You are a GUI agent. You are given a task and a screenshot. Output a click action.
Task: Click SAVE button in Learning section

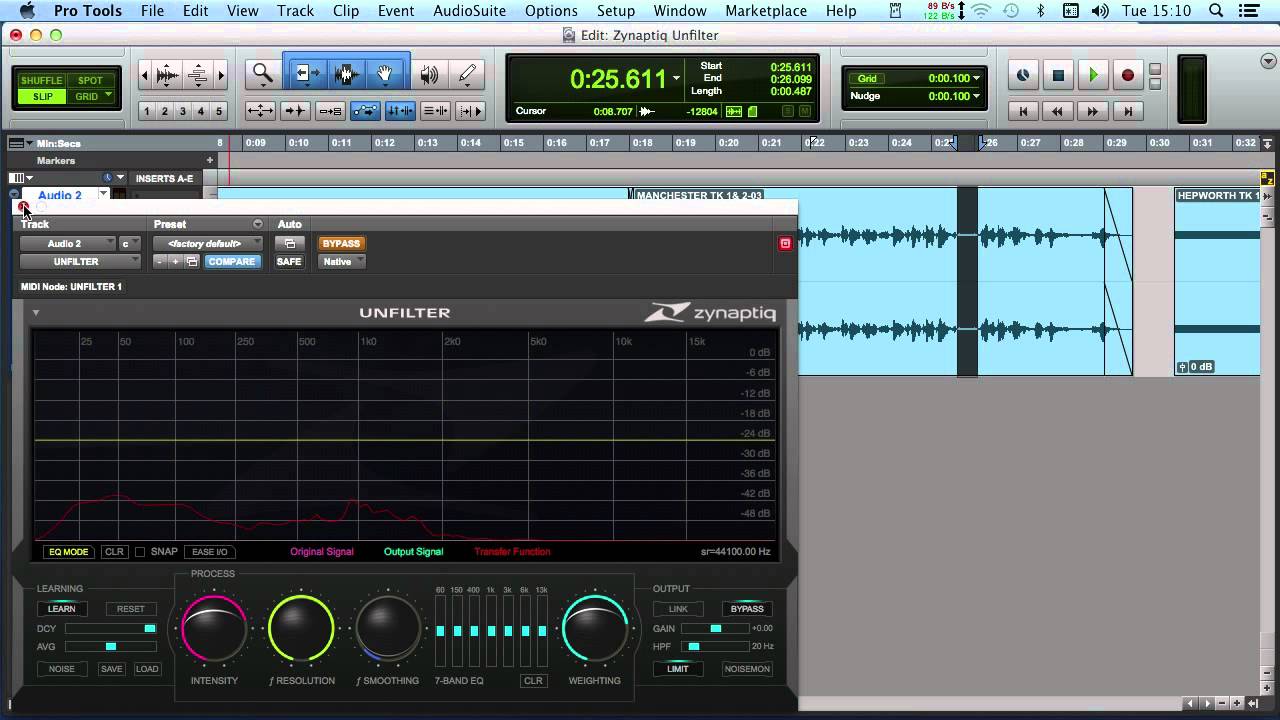click(111, 668)
